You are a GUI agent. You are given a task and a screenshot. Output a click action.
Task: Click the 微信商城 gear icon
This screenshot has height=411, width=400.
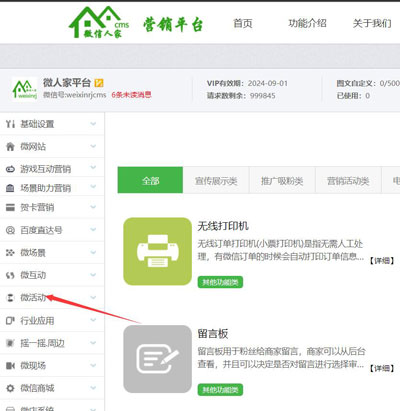pyautogui.click(x=10, y=388)
